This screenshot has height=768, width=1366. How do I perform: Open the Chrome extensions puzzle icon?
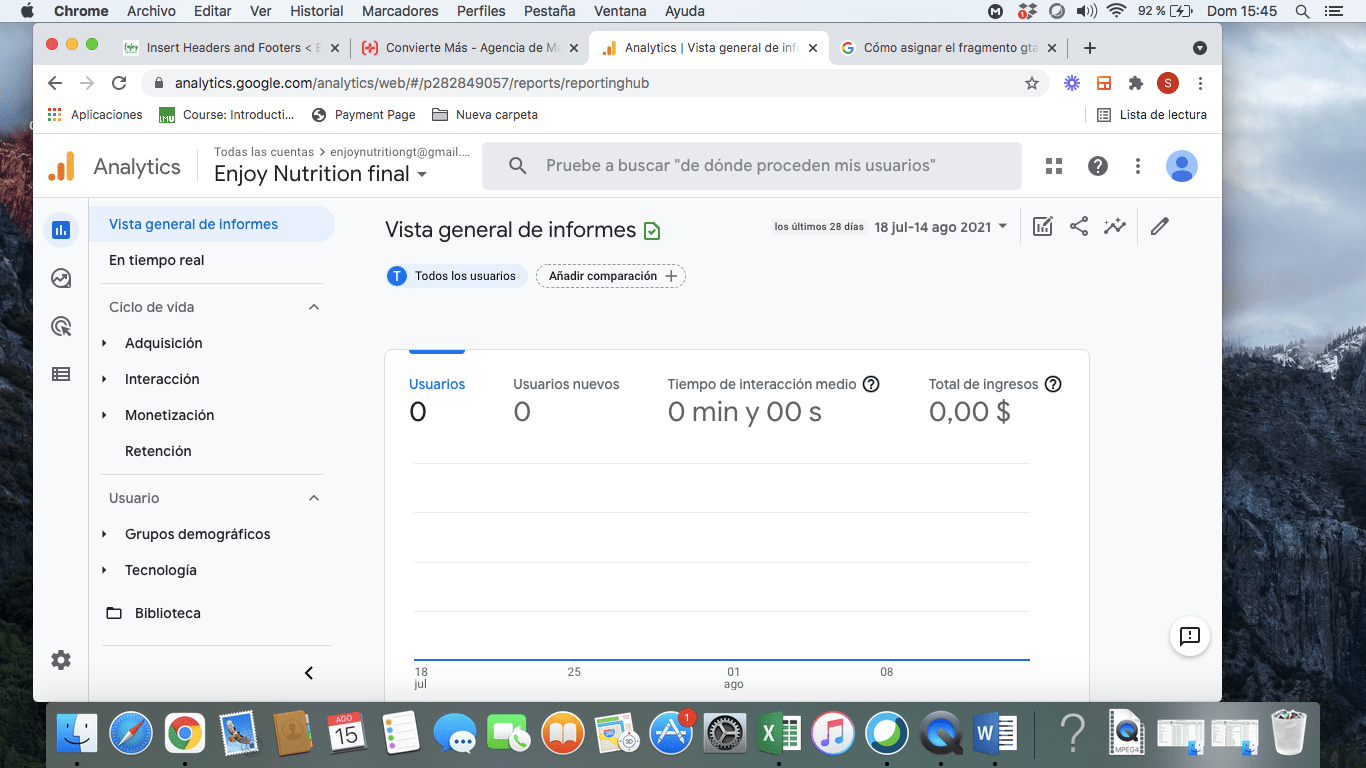click(1136, 83)
